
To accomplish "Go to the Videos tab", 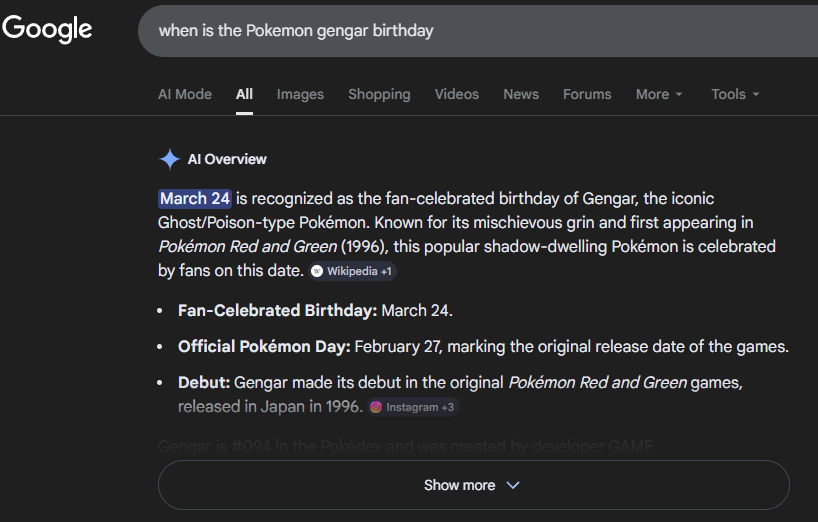I will (456, 94).
